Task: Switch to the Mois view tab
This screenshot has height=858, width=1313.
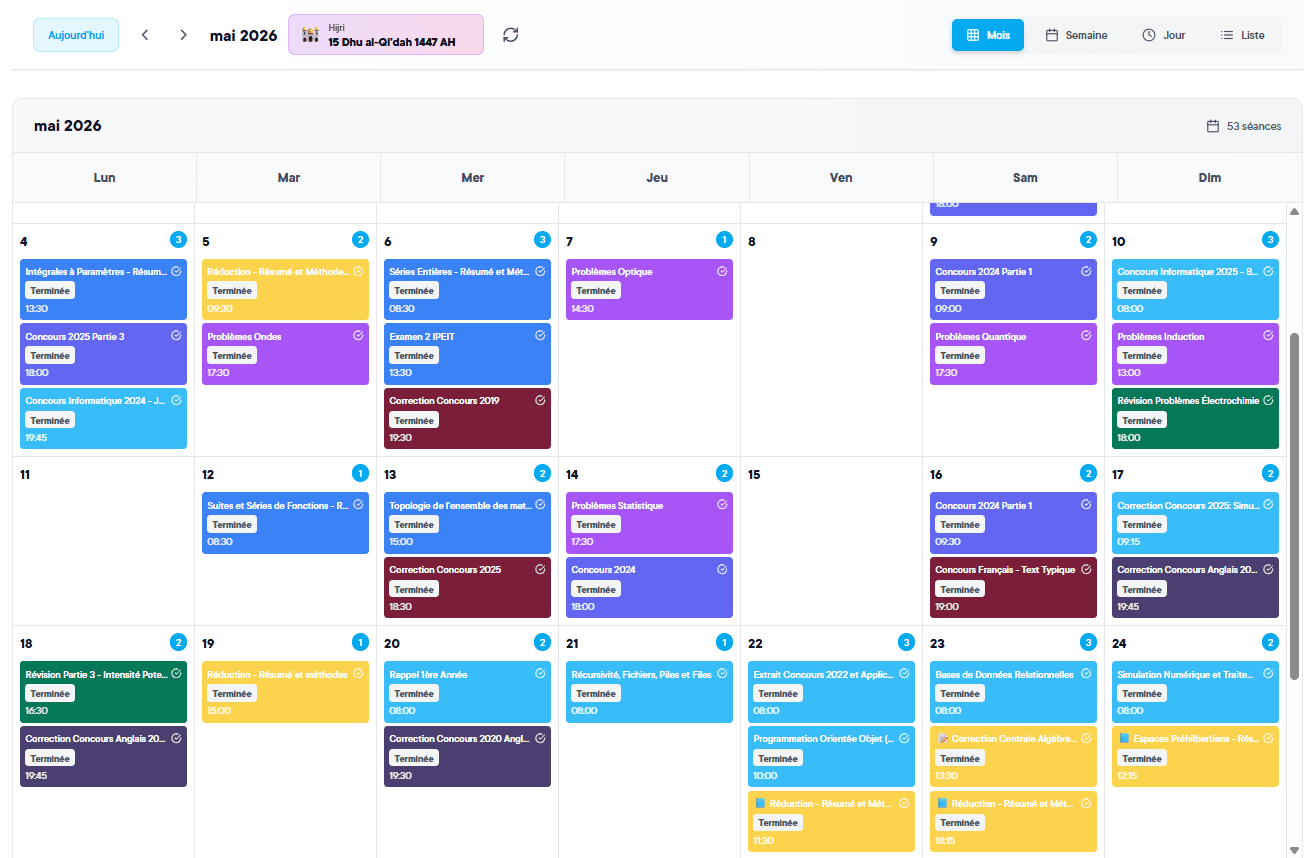Action: (x=988, y=35)
